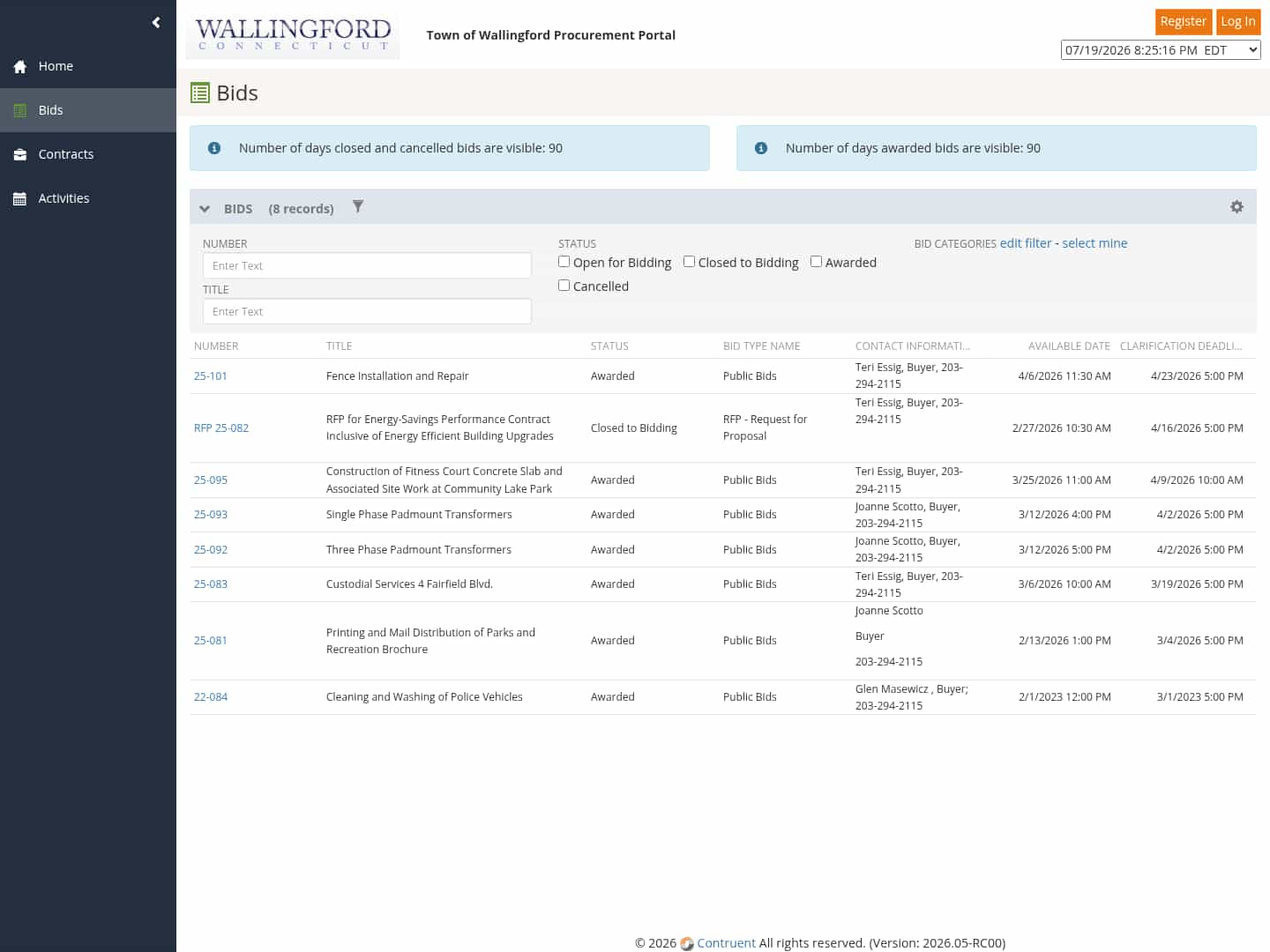Click the Wallingford Connecticut logo
The image size is (1270, 952).
click(x=293, y=35)
